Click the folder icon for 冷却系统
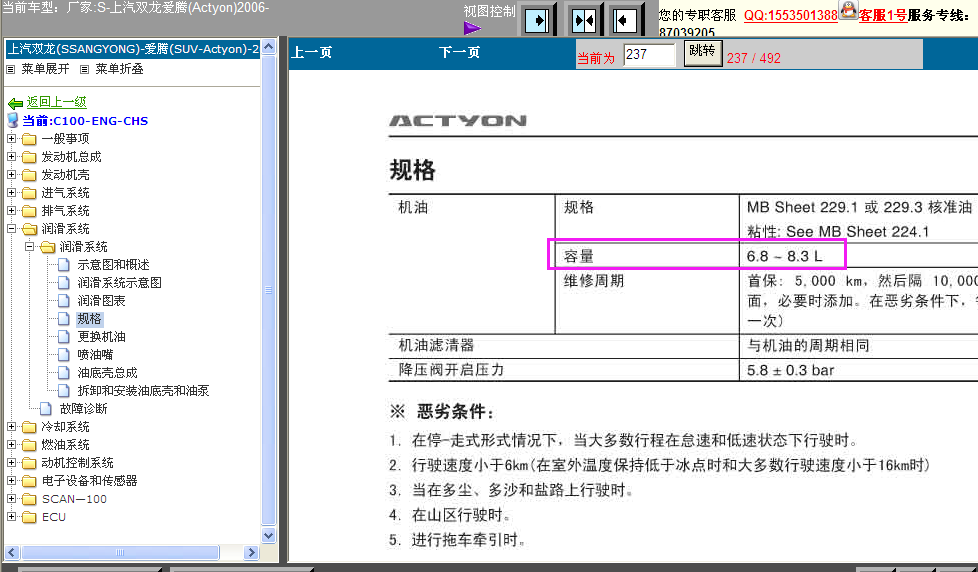 (29, 427)
